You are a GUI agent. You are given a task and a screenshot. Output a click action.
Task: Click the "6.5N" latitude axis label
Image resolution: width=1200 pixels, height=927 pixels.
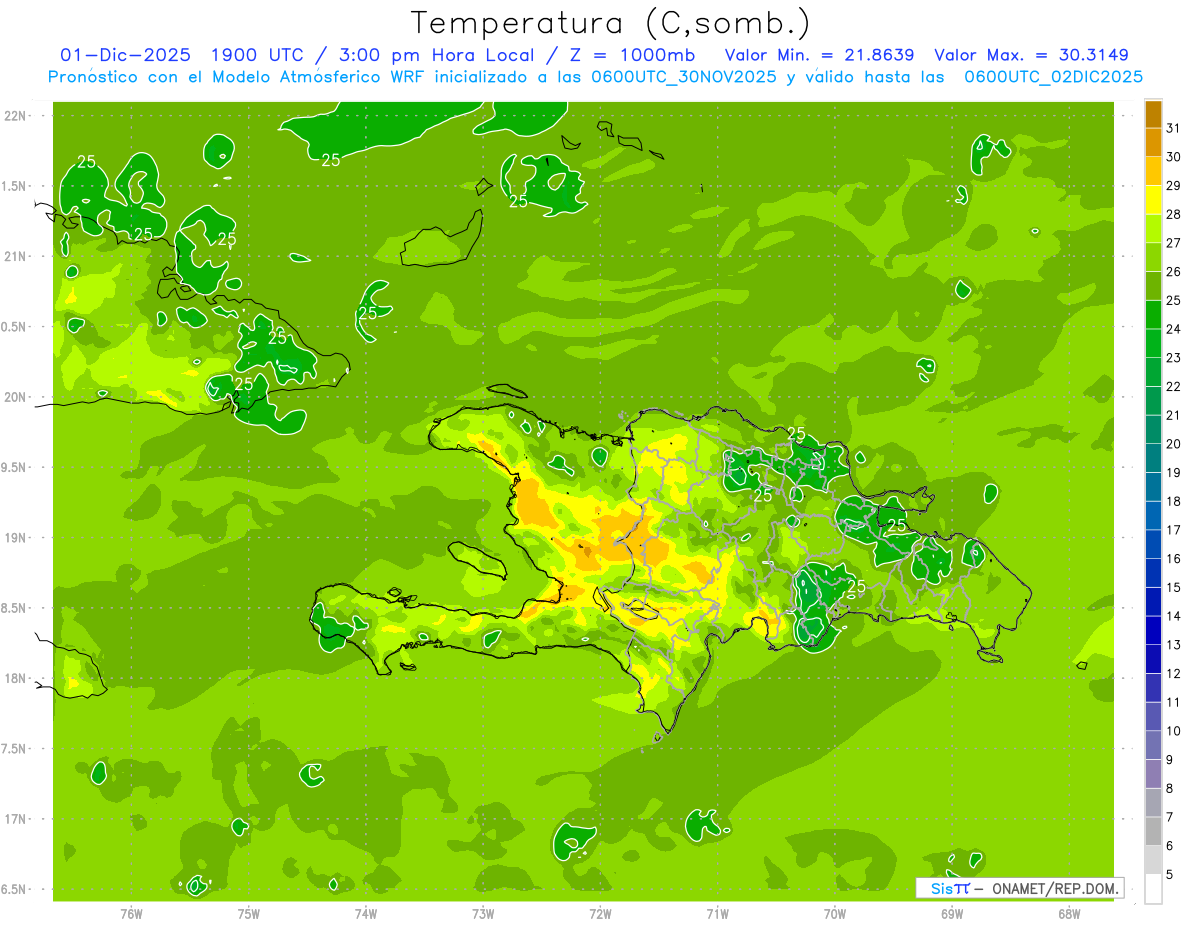point(15,889)
